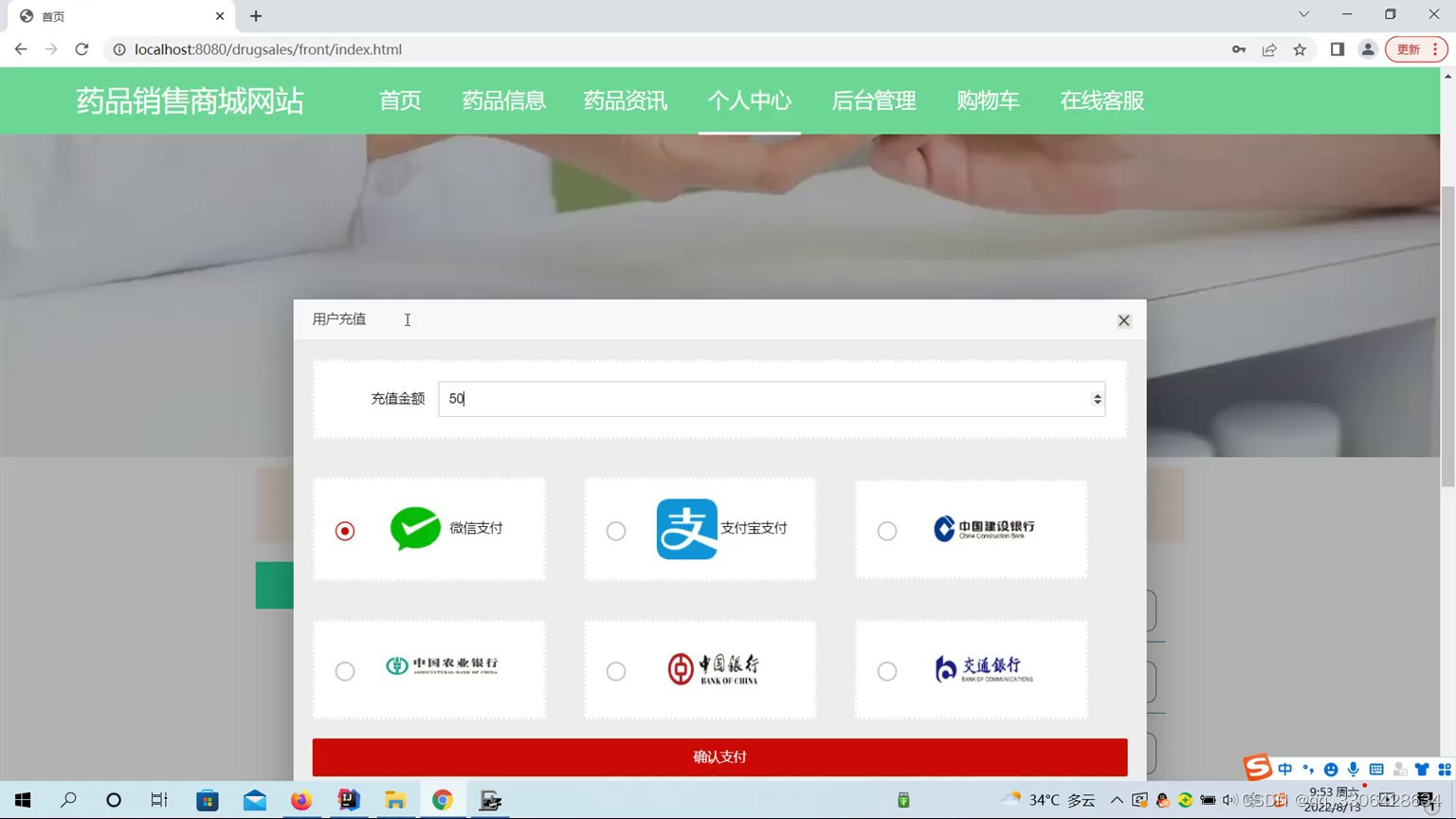Open Task View on the taskbar
The width and height of the screenshot is (1456, 819).
coord(159,800)
